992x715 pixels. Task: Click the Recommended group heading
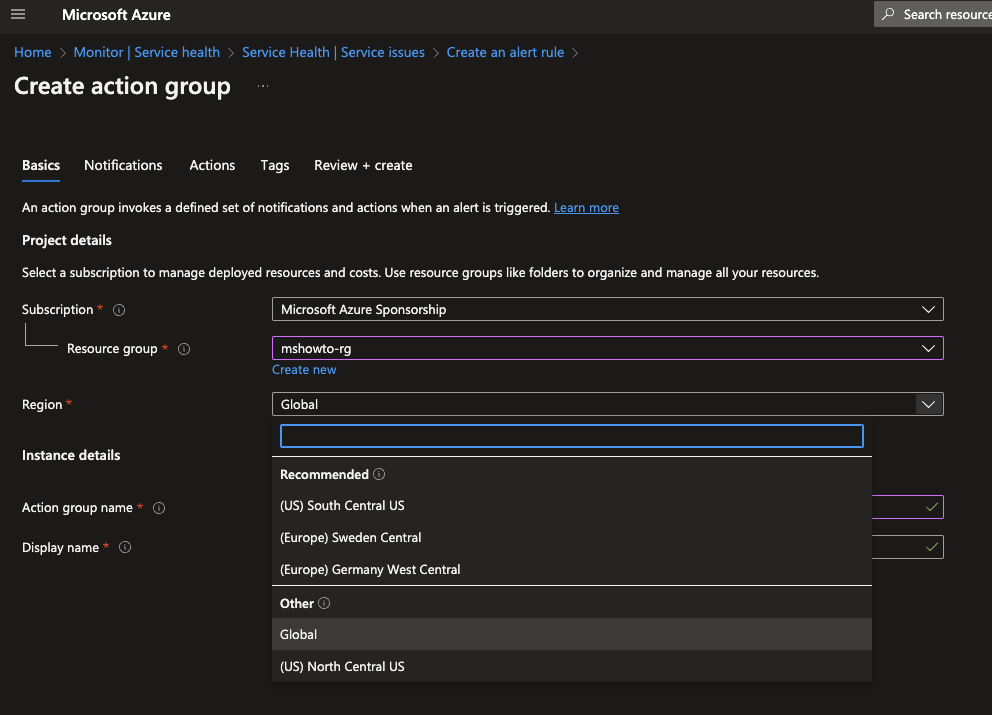tap(324, 475)
